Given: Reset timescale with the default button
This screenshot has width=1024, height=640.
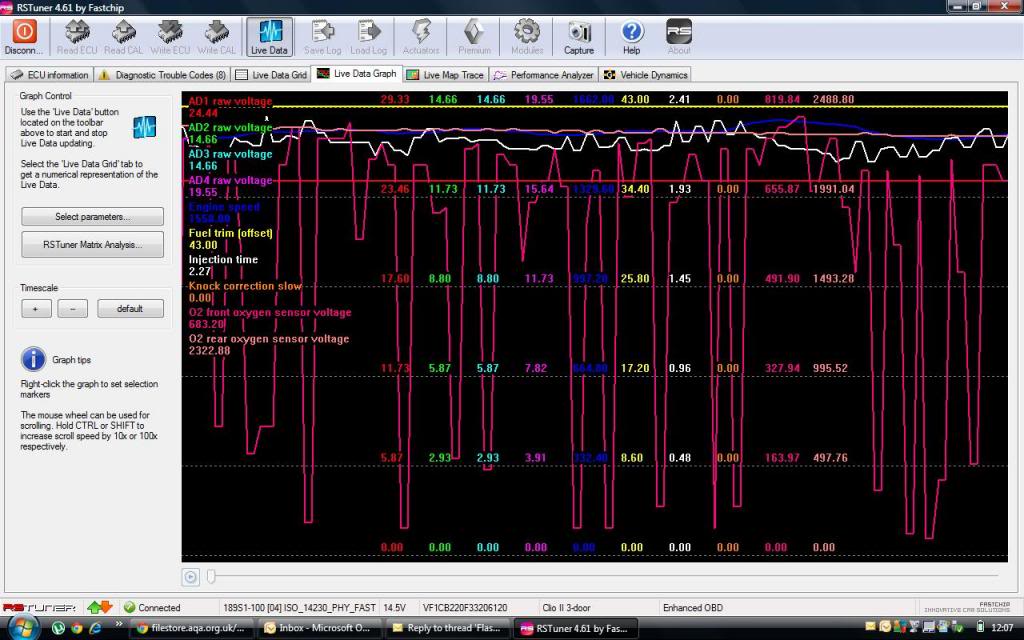Looking at the screenshot, I should tap(130, 309).
